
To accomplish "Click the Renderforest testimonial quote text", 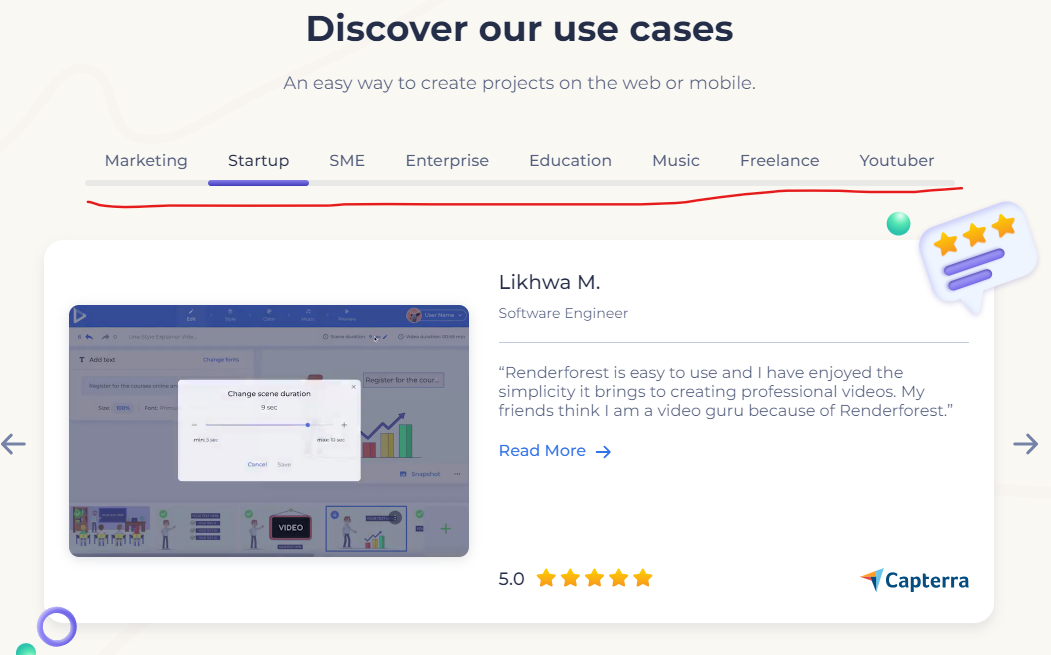I will [725, 392].
